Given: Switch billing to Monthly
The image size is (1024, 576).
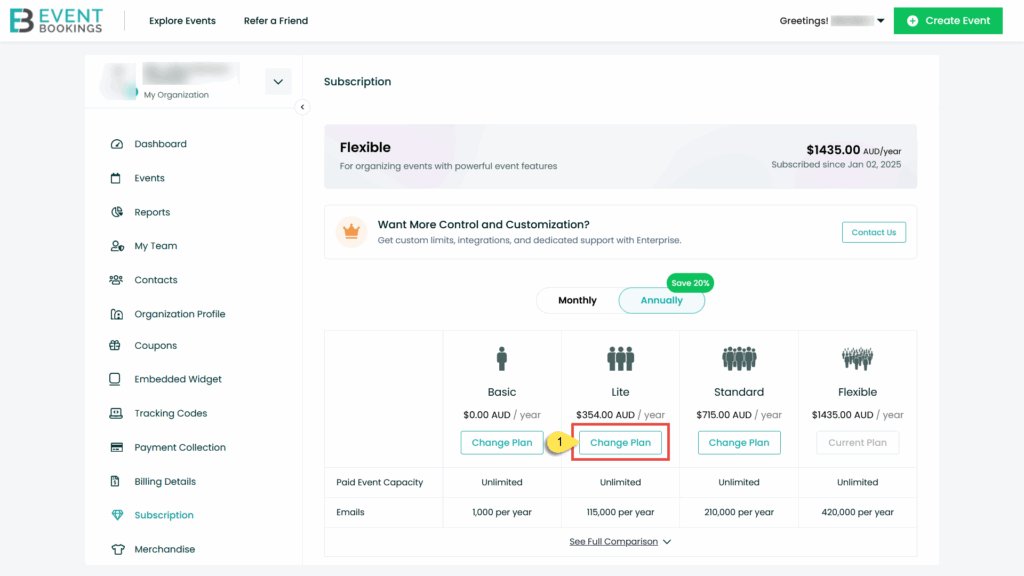Looking at the screenshot, I should (x=577, y=300).
